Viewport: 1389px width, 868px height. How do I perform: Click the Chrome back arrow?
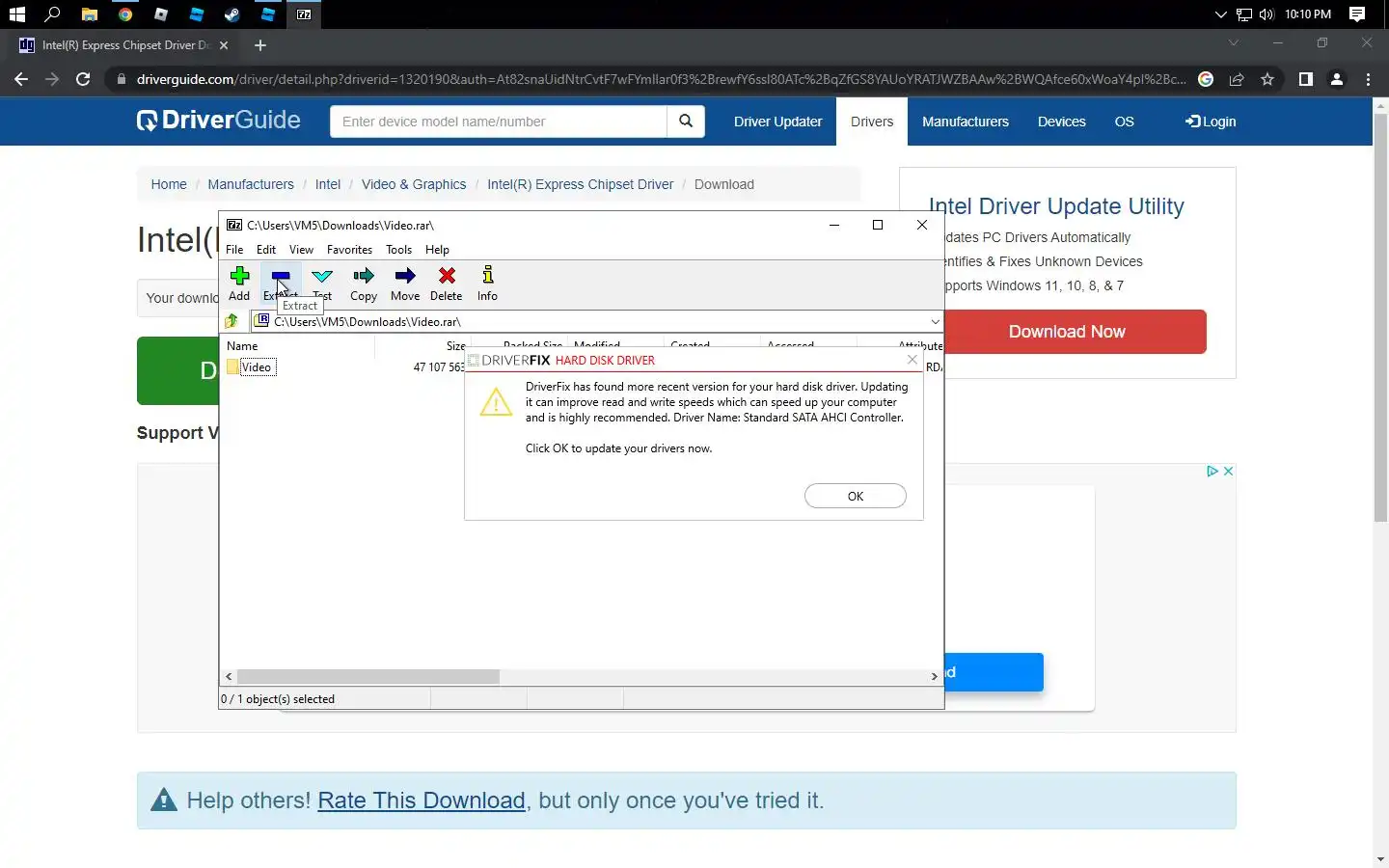tap(21, 79)
